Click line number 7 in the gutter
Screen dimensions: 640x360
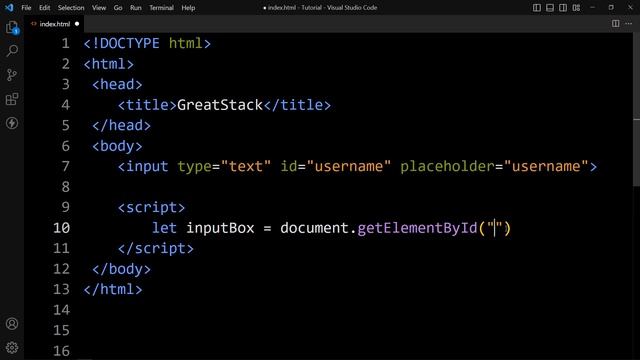[x=66, y=166]
